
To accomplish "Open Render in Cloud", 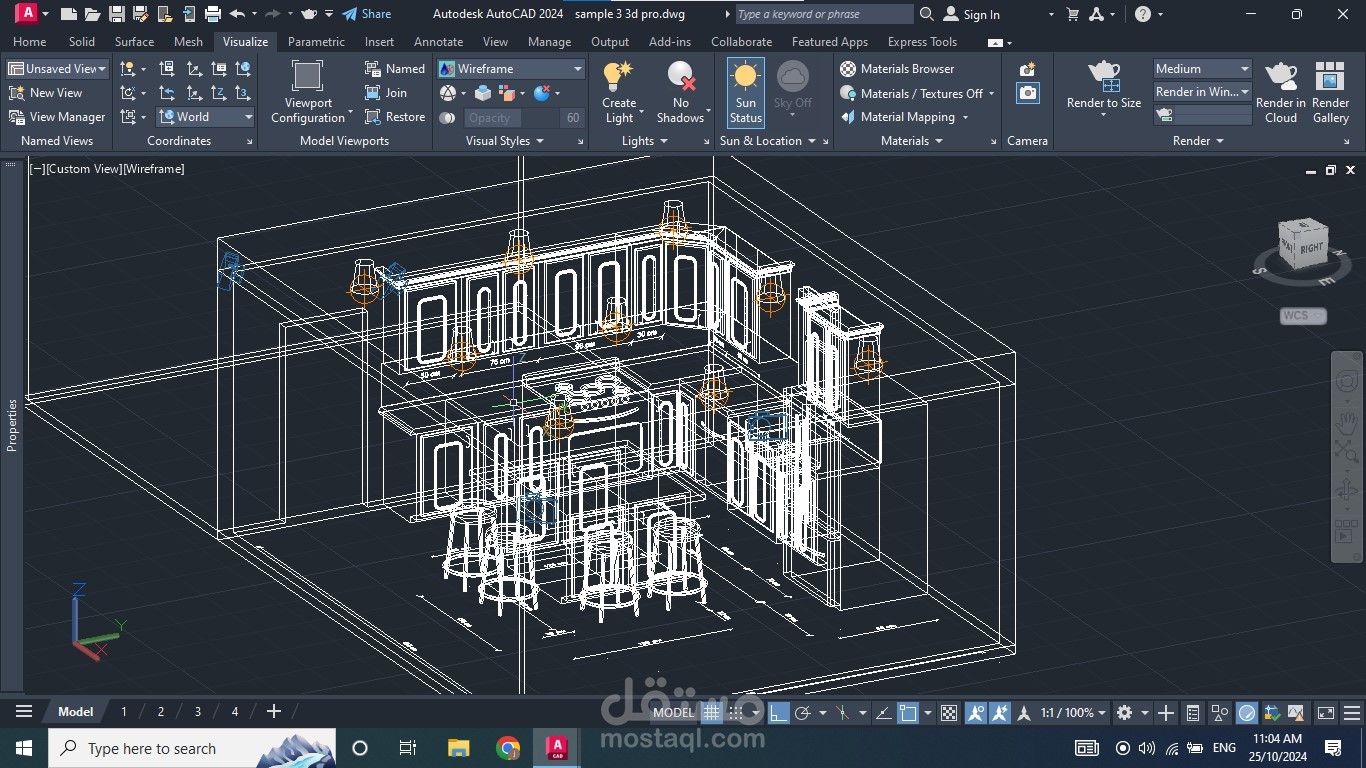I will tap(1280, 78).
